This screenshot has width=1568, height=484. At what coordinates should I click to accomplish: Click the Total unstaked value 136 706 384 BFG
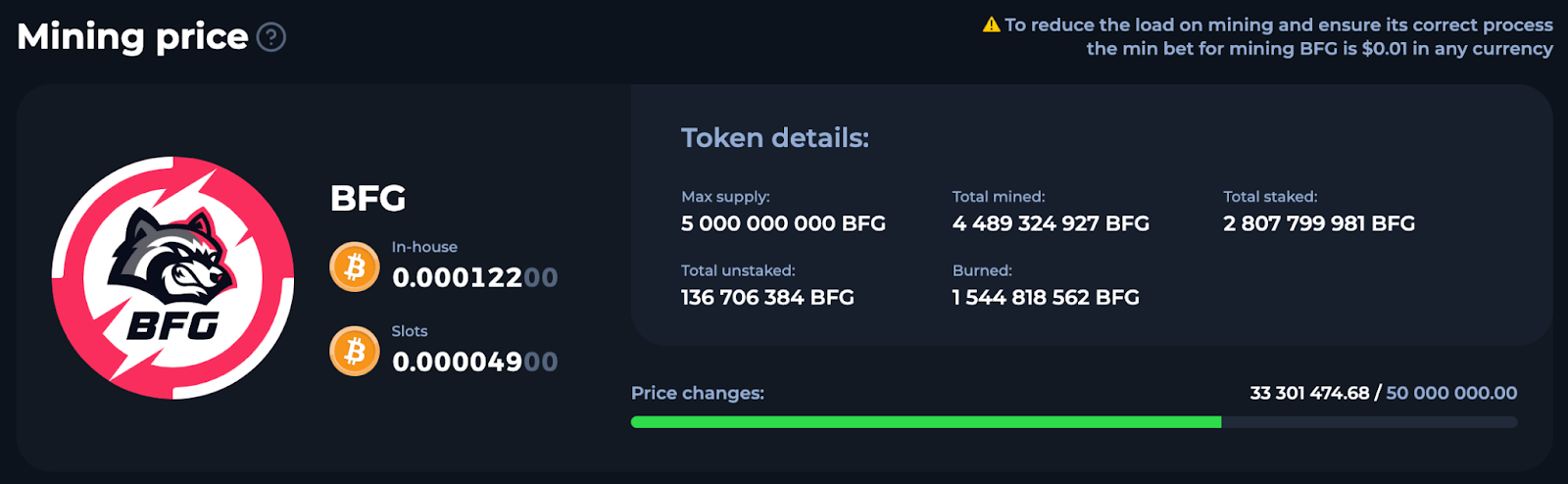(767, 298)
